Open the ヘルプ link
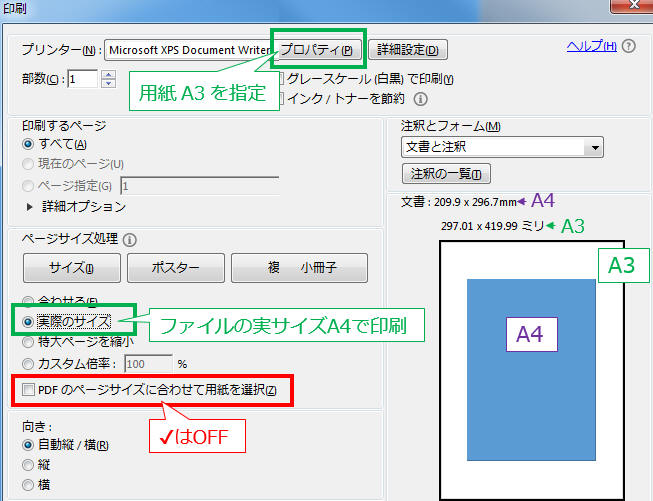653x501 pixels. pos(591,46)
